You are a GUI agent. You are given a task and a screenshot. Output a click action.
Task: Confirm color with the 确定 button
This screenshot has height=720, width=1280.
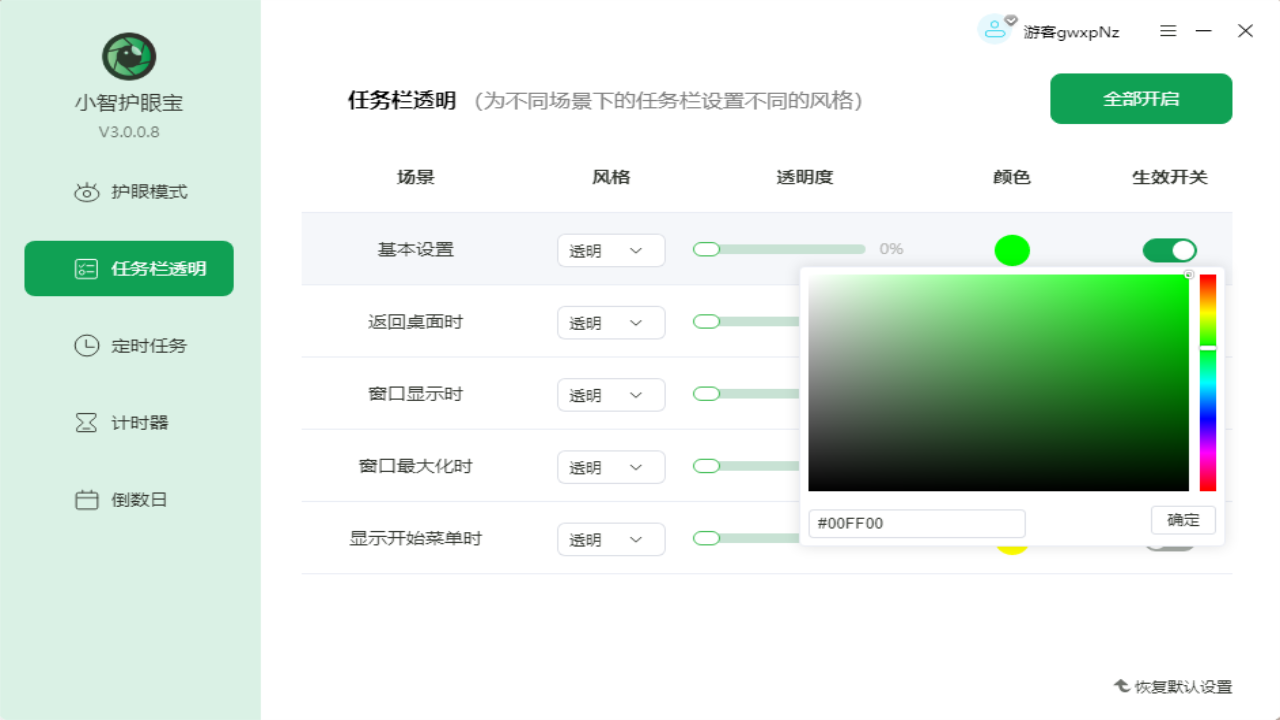(x=1183, y=520)
